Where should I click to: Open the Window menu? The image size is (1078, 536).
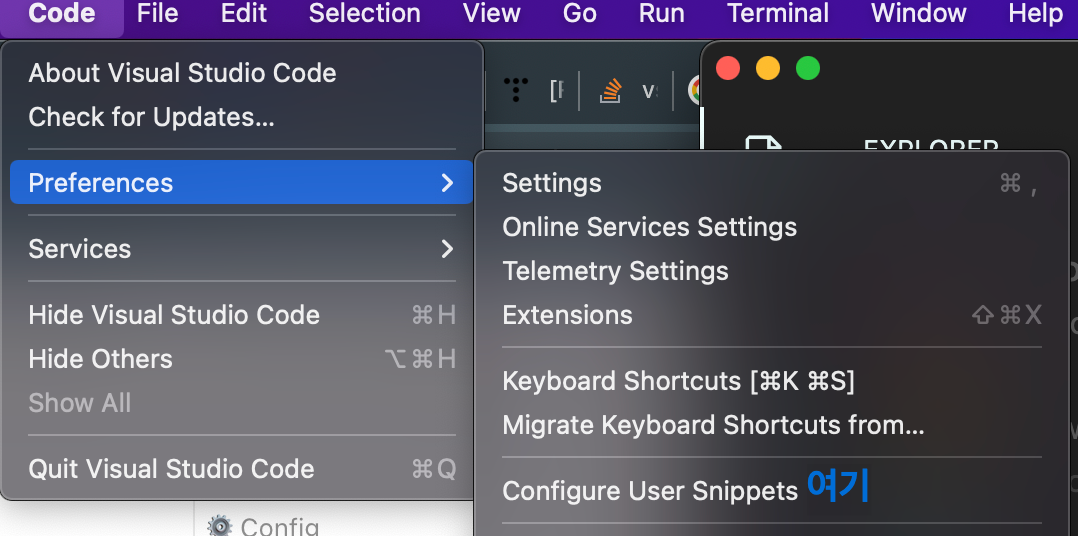coord(918,13)
